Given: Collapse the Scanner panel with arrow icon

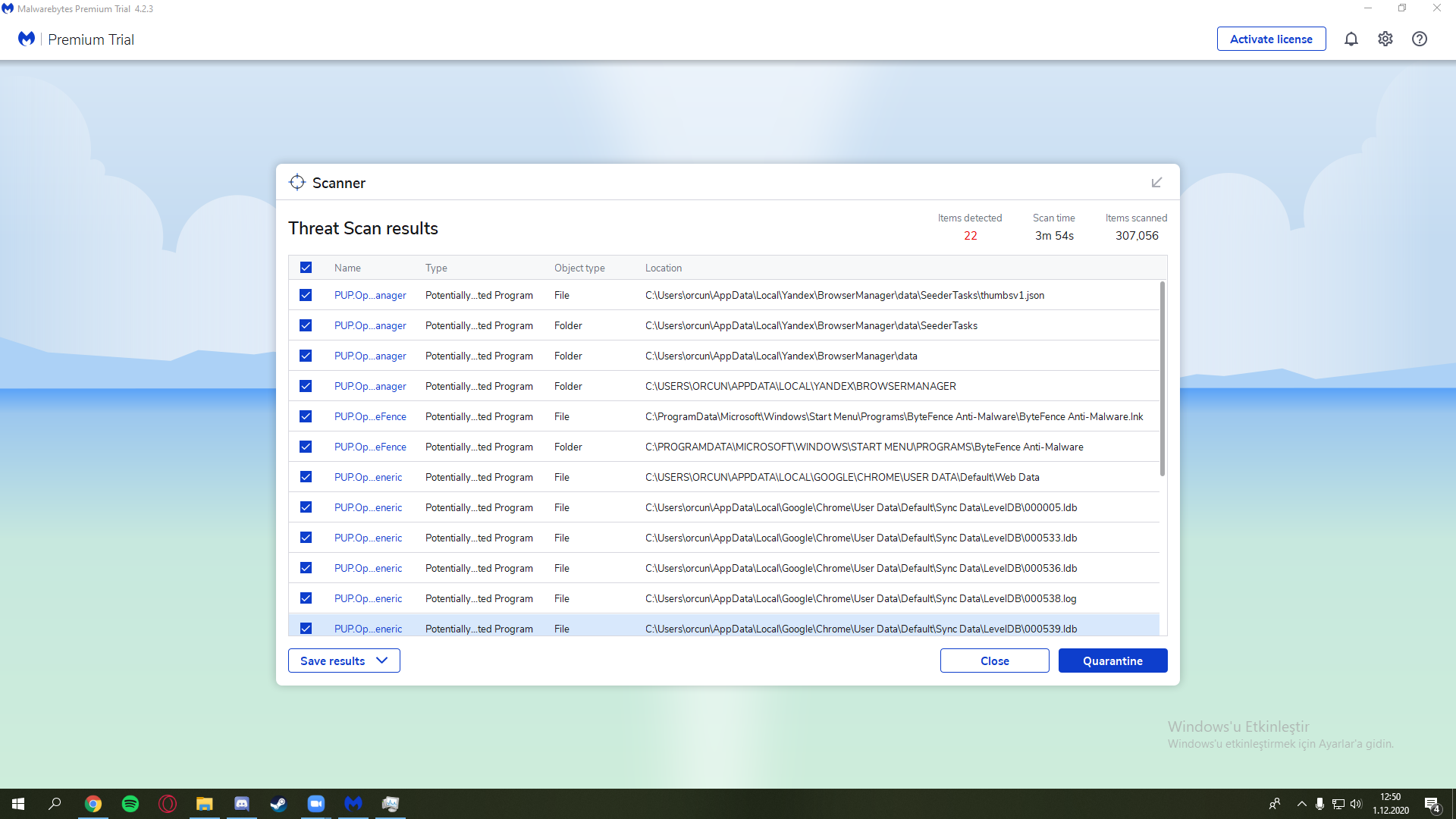Looking at the screenshot, I should point(1156,183).
